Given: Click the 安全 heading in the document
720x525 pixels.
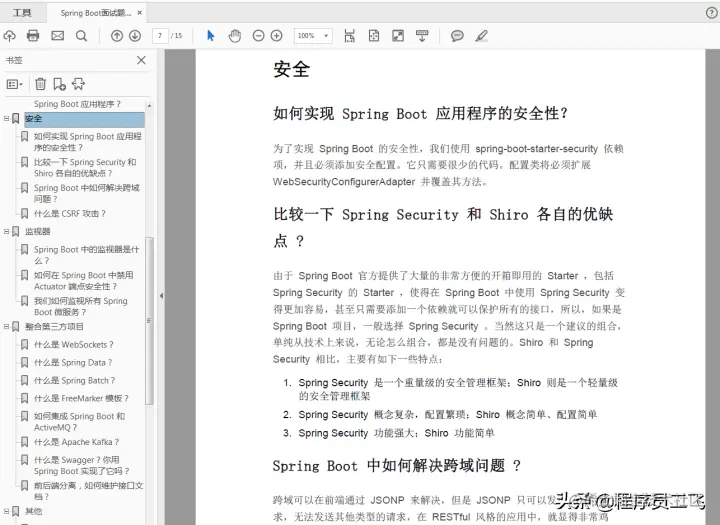Looking at the screenshot, I should [x=292, y=70].
